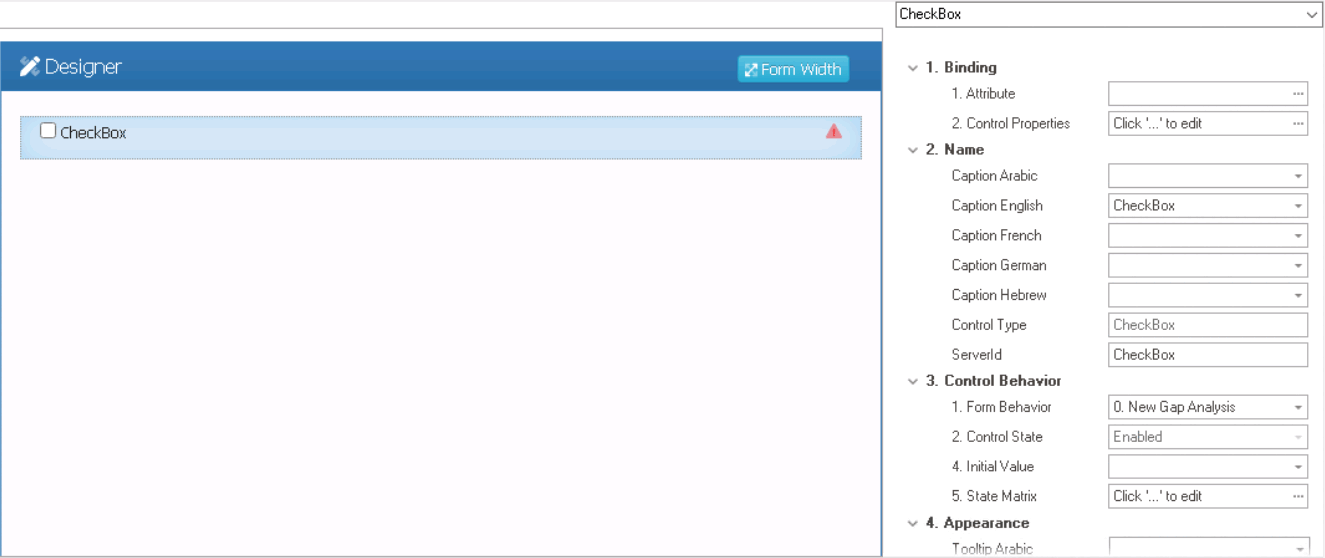Open the Tooltip Arabic dropdown
Screen dimensions: 1325x558
coord(1298,548)
